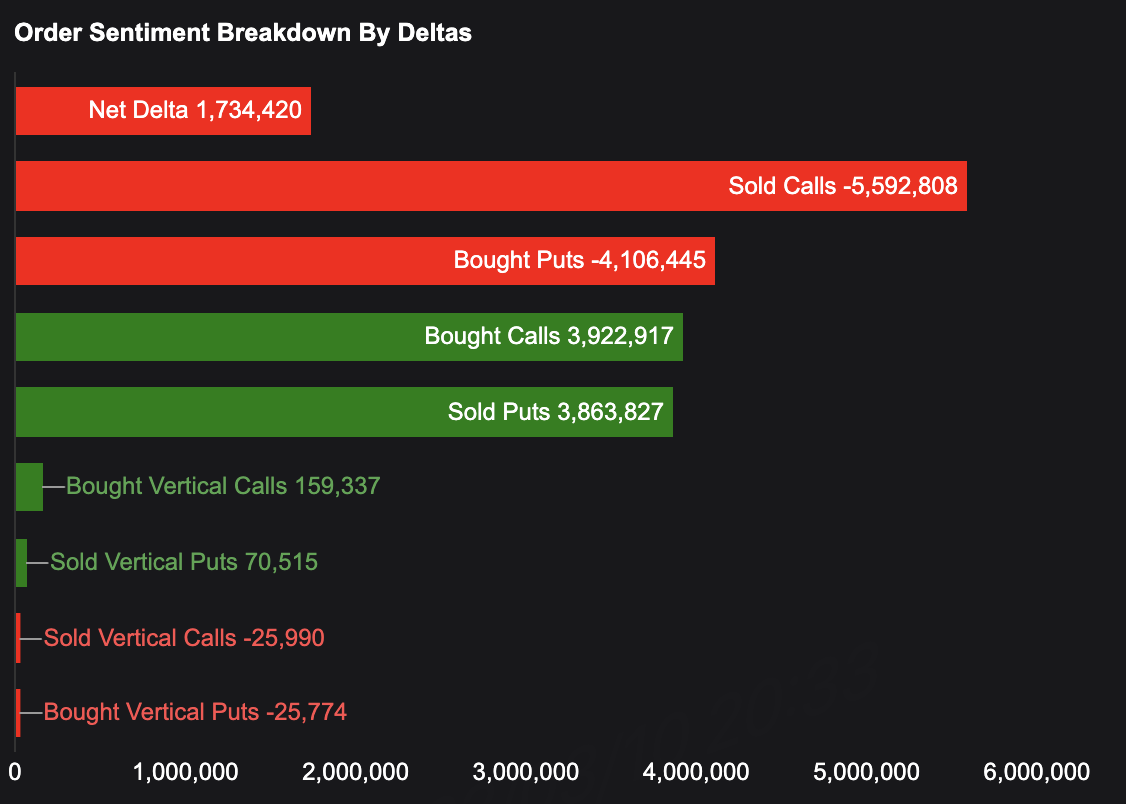This screenshot has width=1126, height=804.
Task: Click the Sold Vertical Puts 70,515 text label
Action: pos(184,562)
